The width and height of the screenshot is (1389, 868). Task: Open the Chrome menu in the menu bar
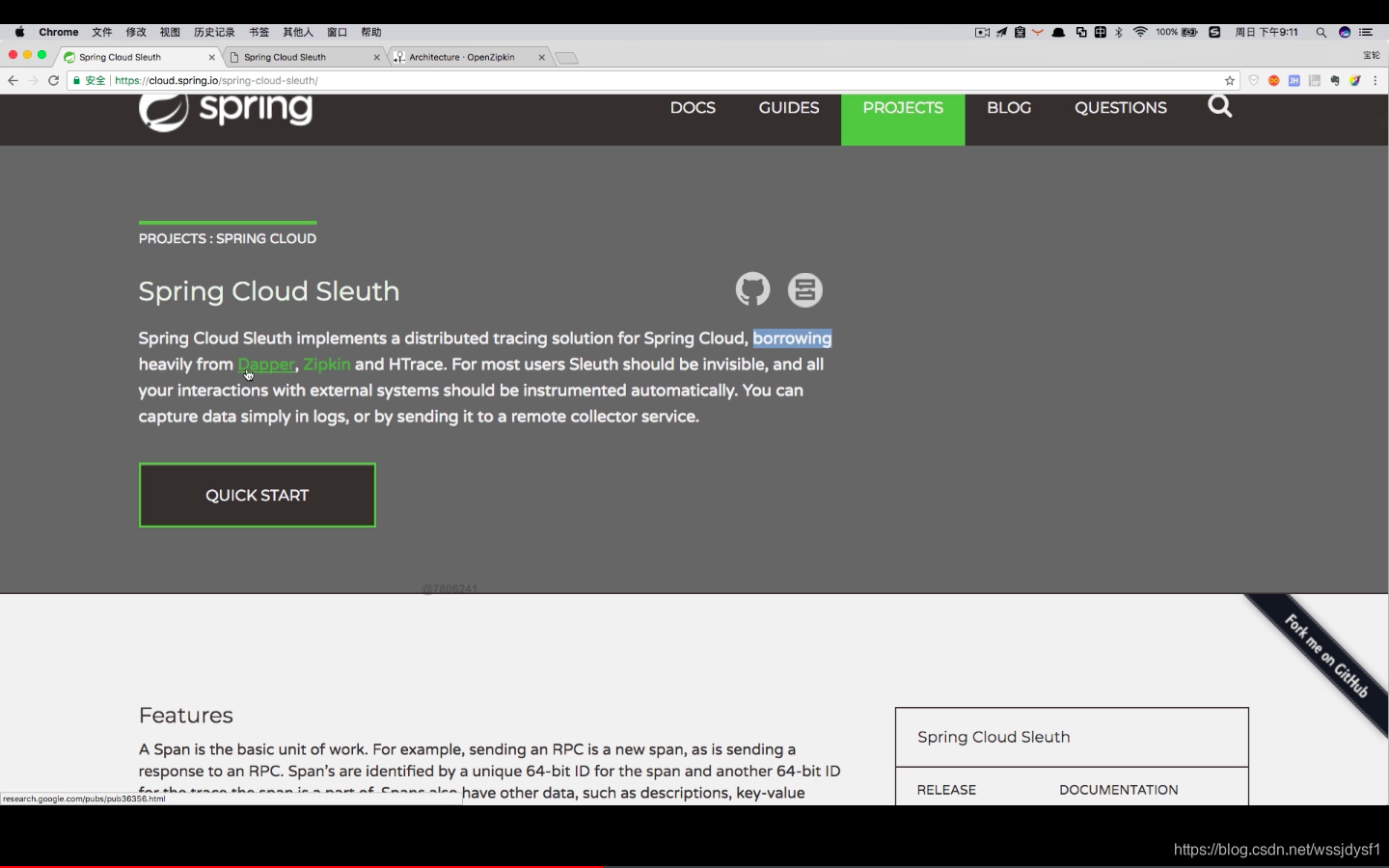pyautogui.click(x=59, y=32)
